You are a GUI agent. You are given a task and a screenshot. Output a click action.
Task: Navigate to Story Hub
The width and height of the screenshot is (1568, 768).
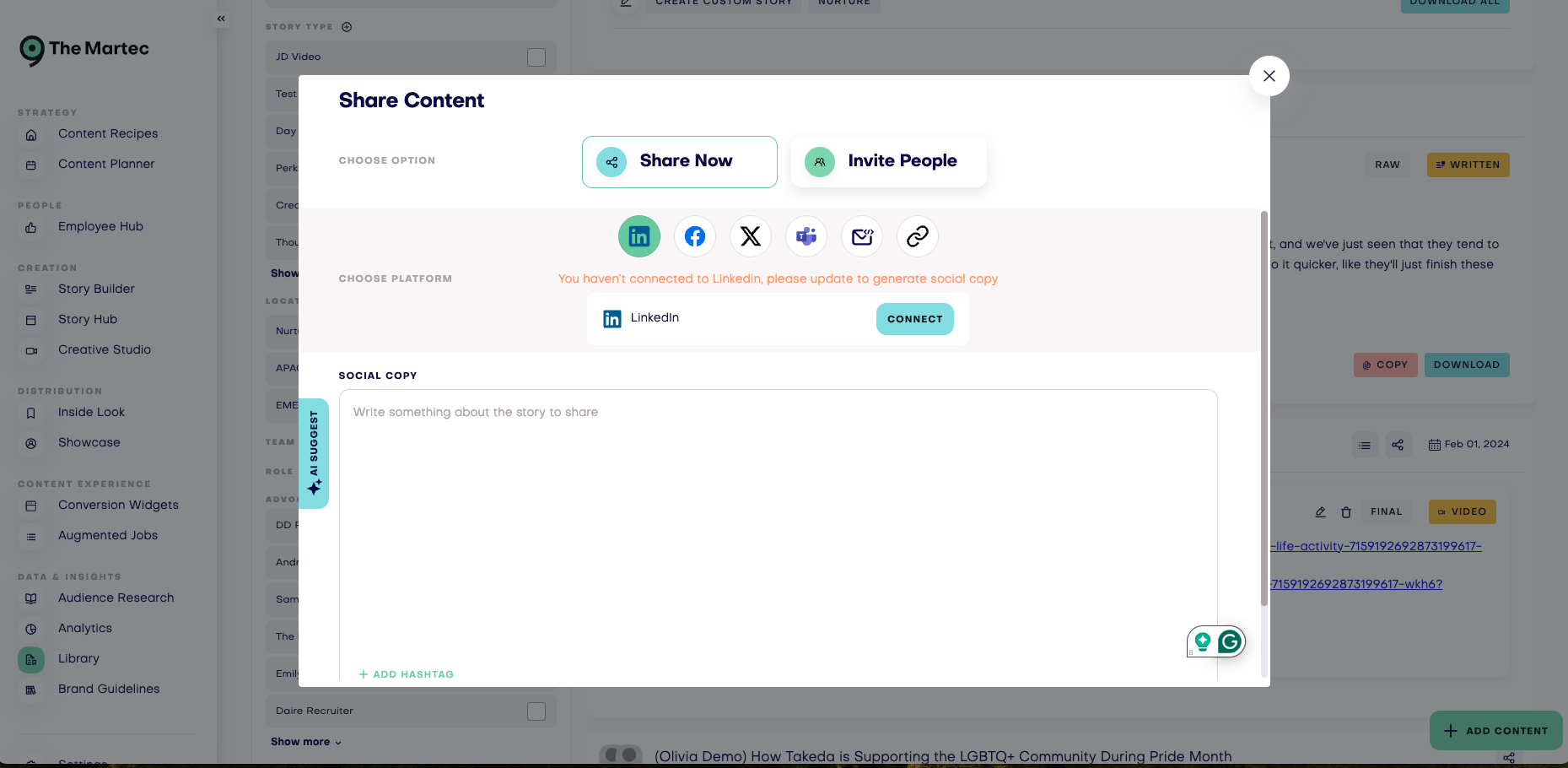pyautogui.click(x=88, y=319)
